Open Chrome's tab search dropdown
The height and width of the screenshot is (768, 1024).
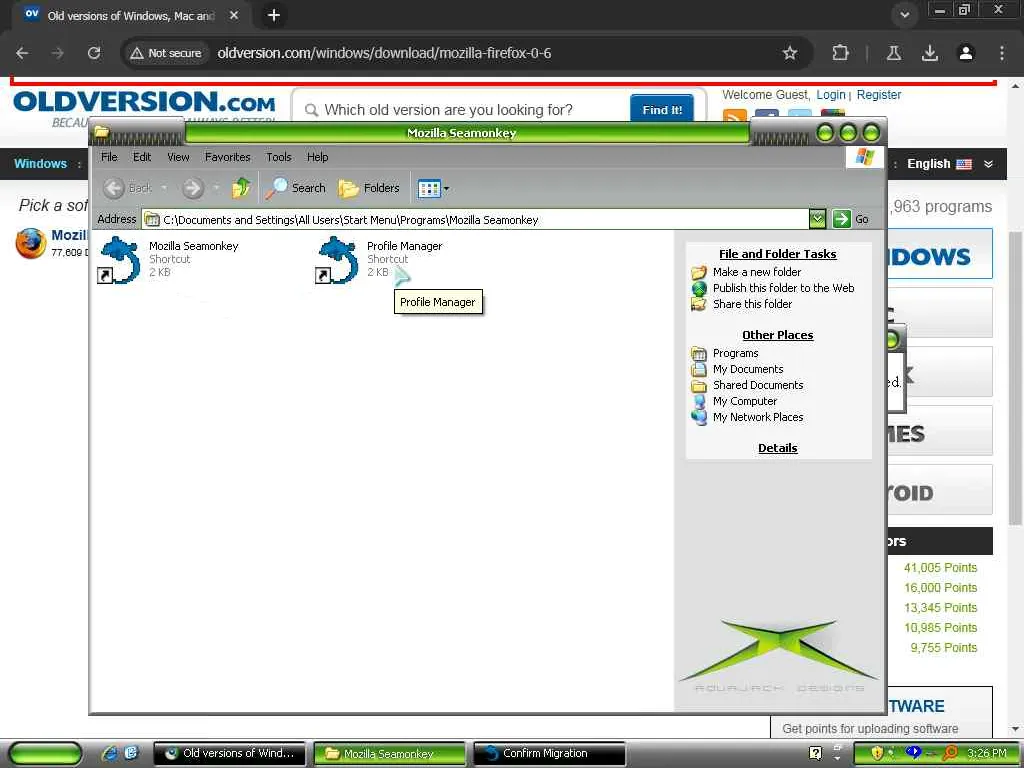tap(904, 15)
